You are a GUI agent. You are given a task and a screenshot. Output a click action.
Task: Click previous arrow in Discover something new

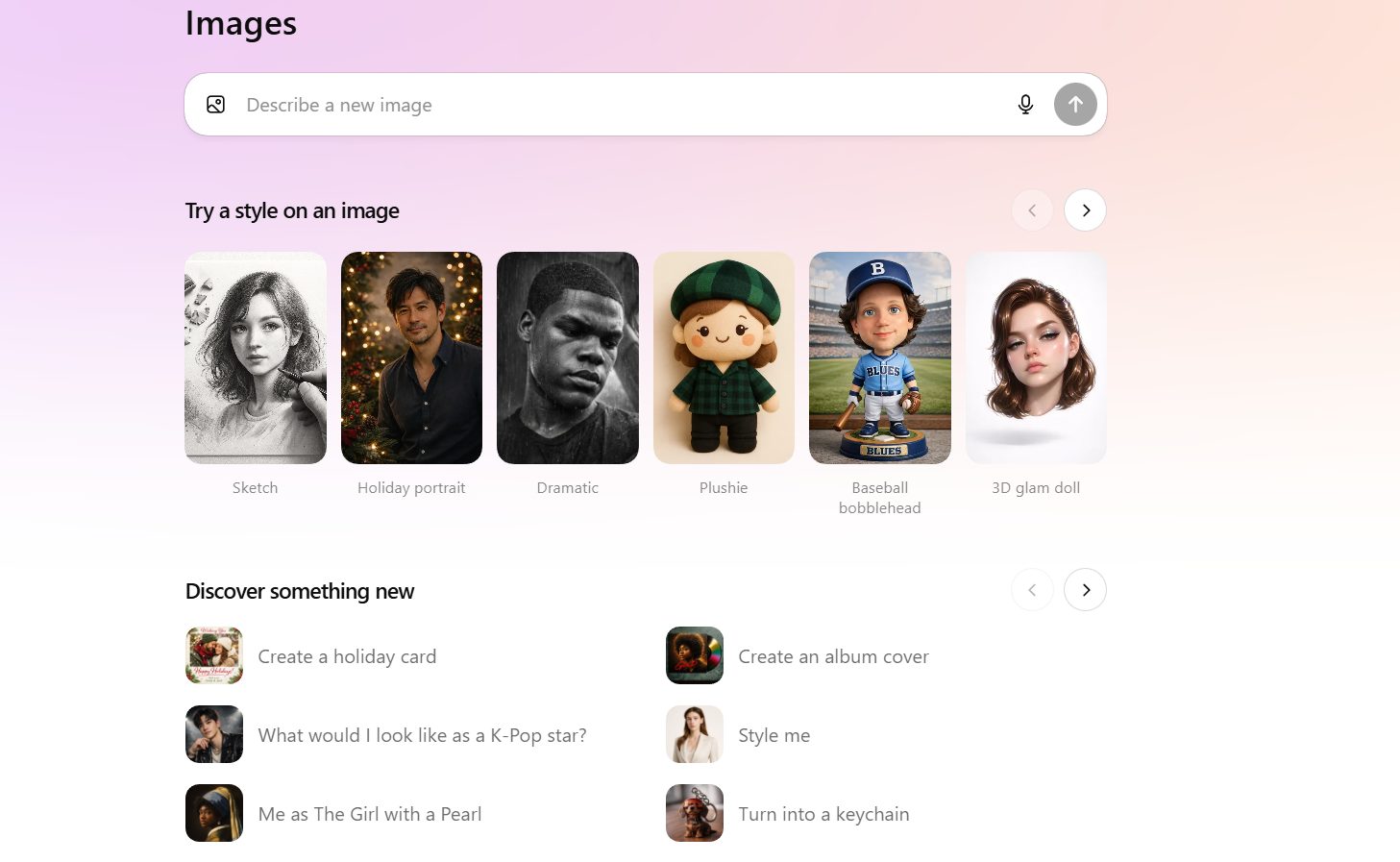coord(1032,590)
